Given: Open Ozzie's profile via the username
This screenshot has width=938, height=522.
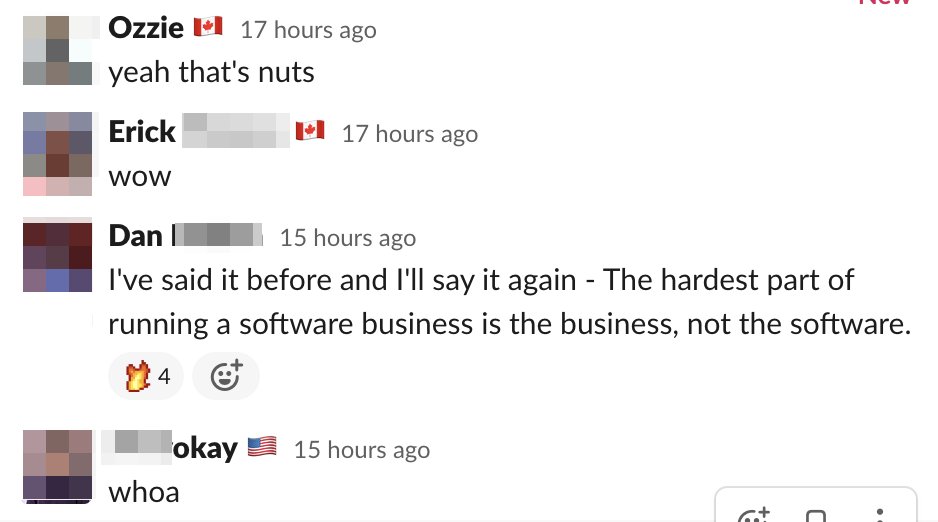Looking at the screenshot, I should (146, 28).
